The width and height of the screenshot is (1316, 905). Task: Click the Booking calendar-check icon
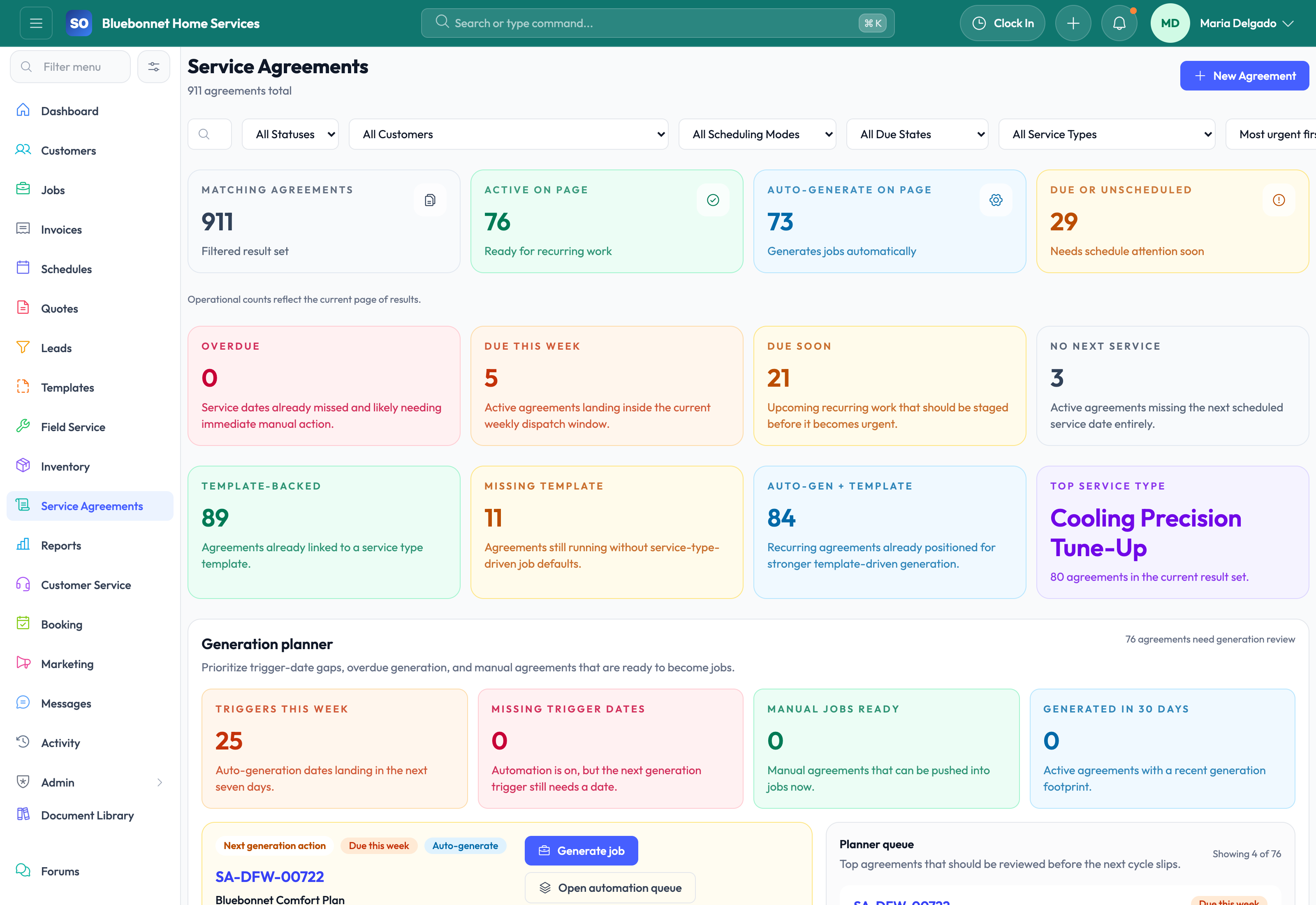pyautogui.click(x=23, y=623)
